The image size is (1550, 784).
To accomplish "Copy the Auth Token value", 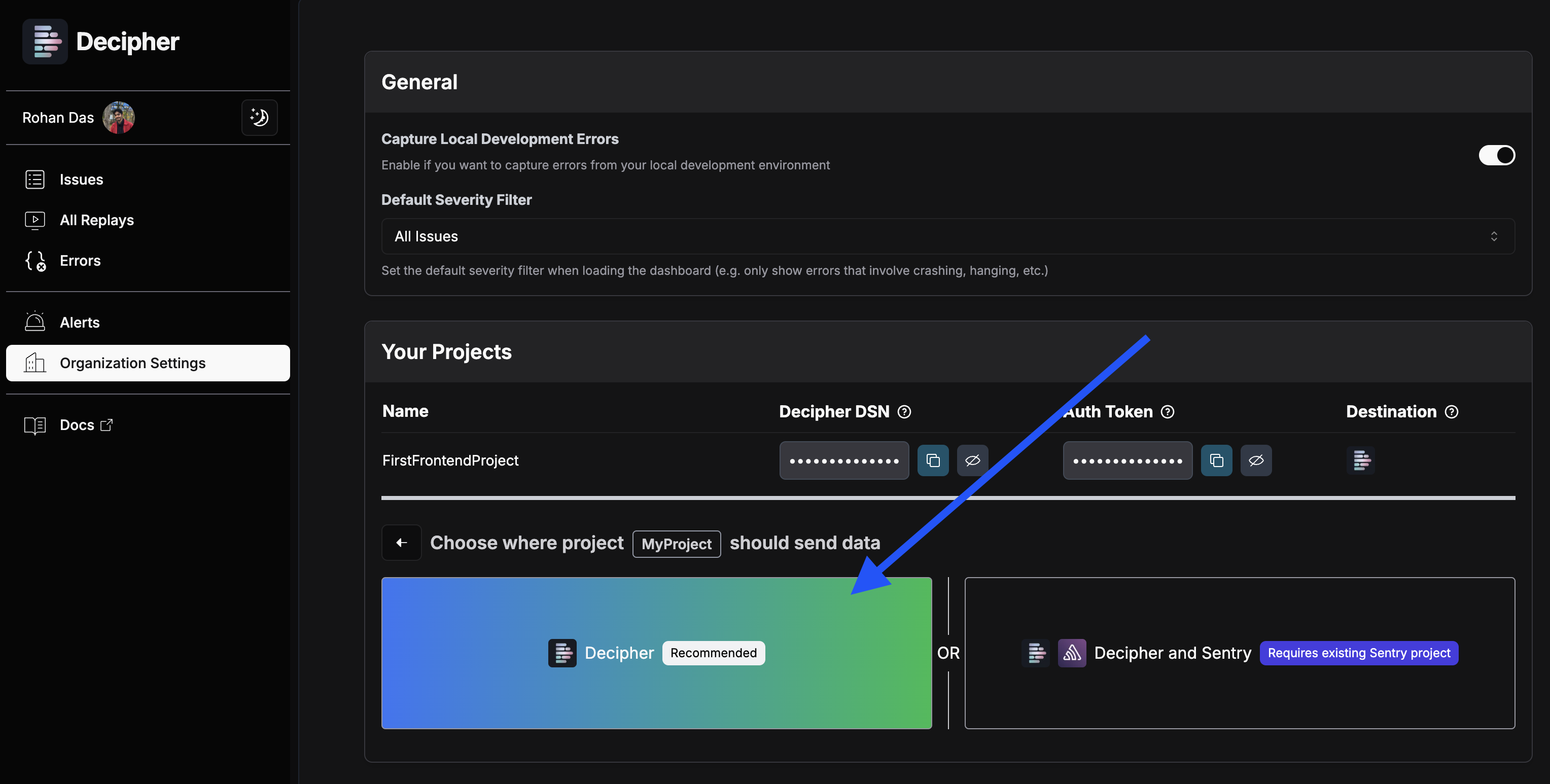I will (1216, 460).
